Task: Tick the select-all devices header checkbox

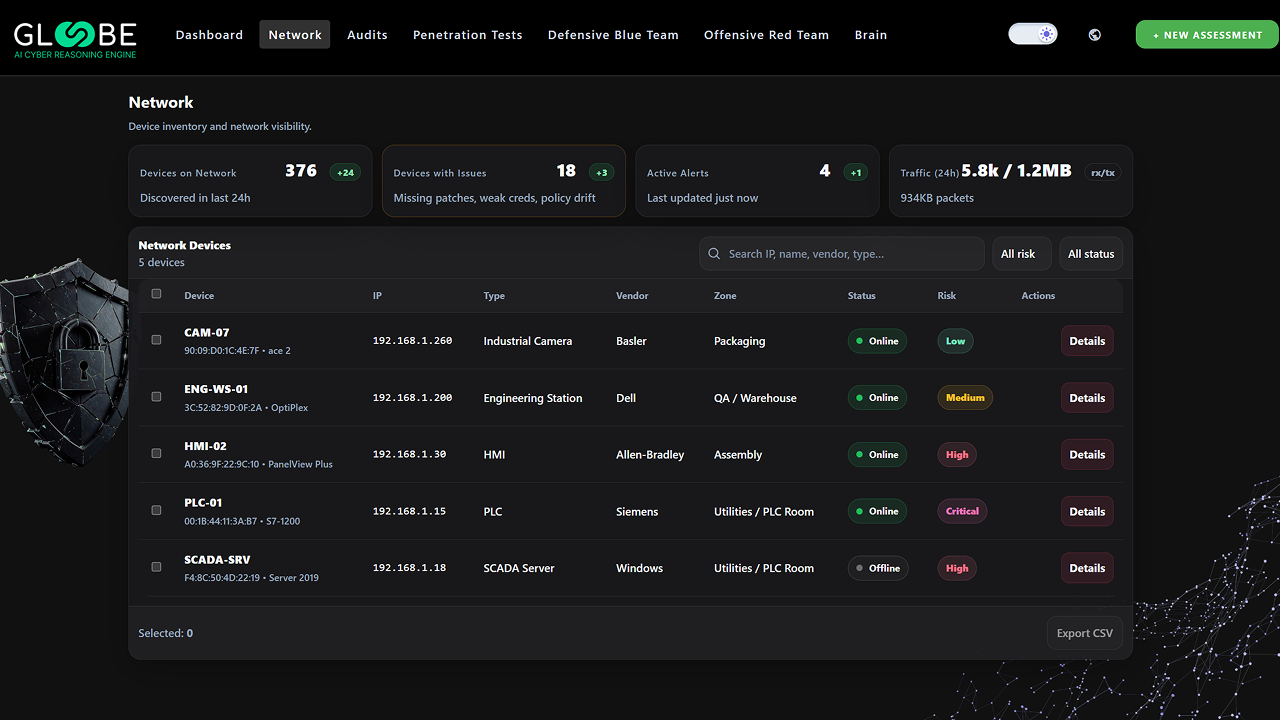Action: point(156,294)
